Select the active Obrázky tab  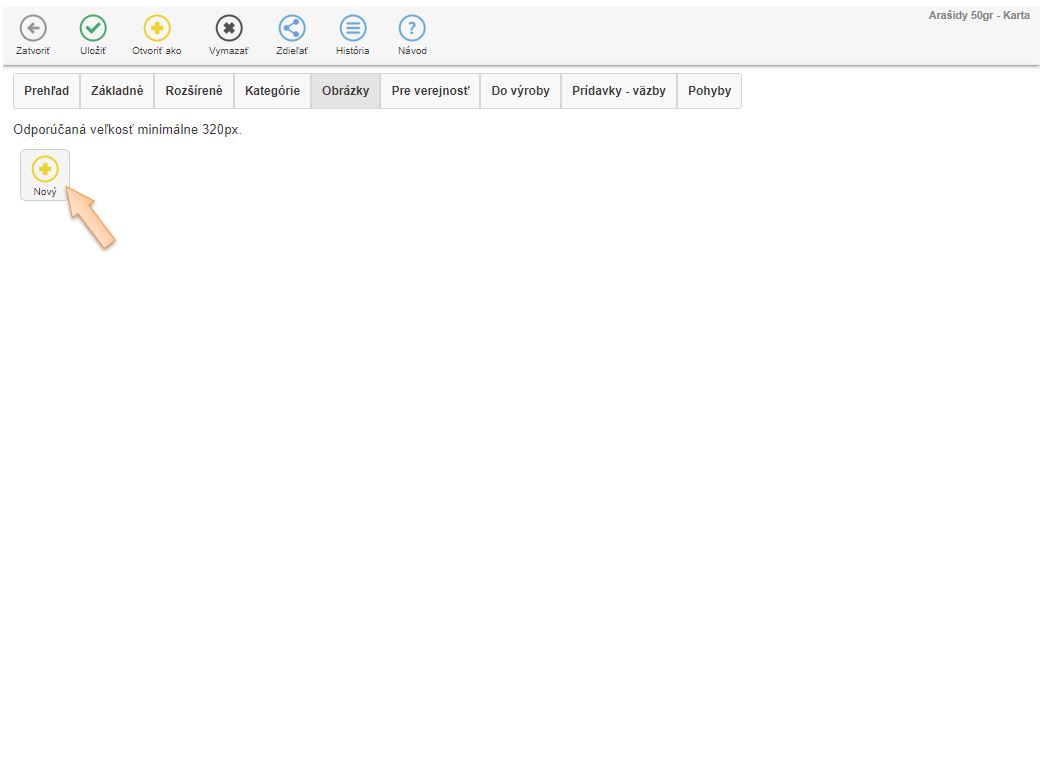345,91
